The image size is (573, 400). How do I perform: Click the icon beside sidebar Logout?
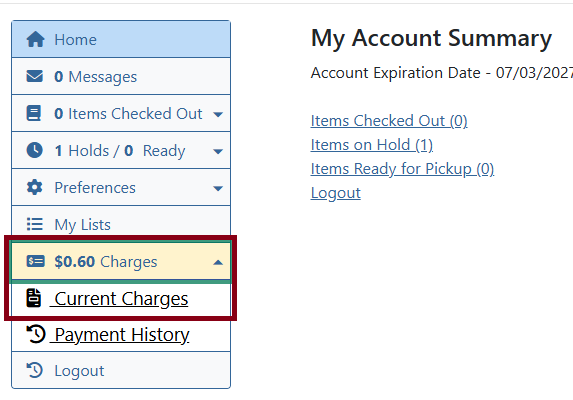pos(35,370)
